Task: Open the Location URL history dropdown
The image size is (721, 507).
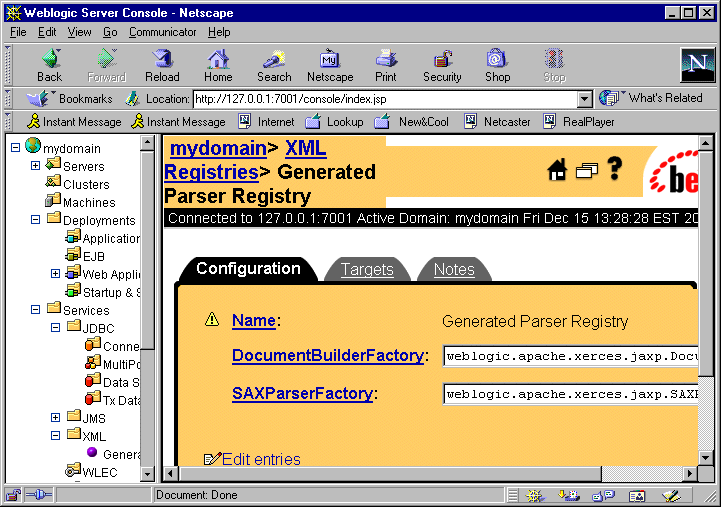Action: [584, 99]
